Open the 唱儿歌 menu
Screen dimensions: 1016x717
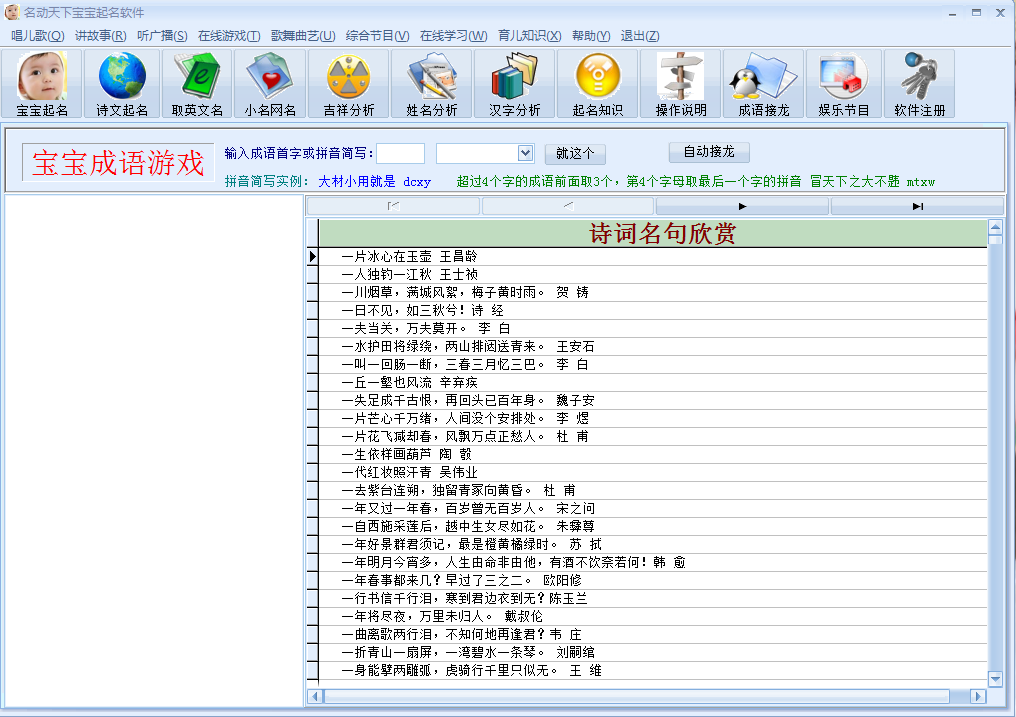click(x=37, y=36)
